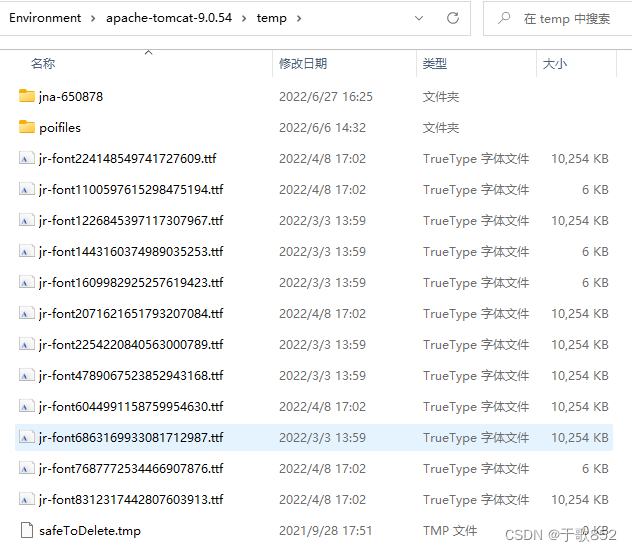The height and width of the screenshot is (552, 632).
Task: Click font icon of jr-font8312317442807603913.ttf
Action: point(27,500)
